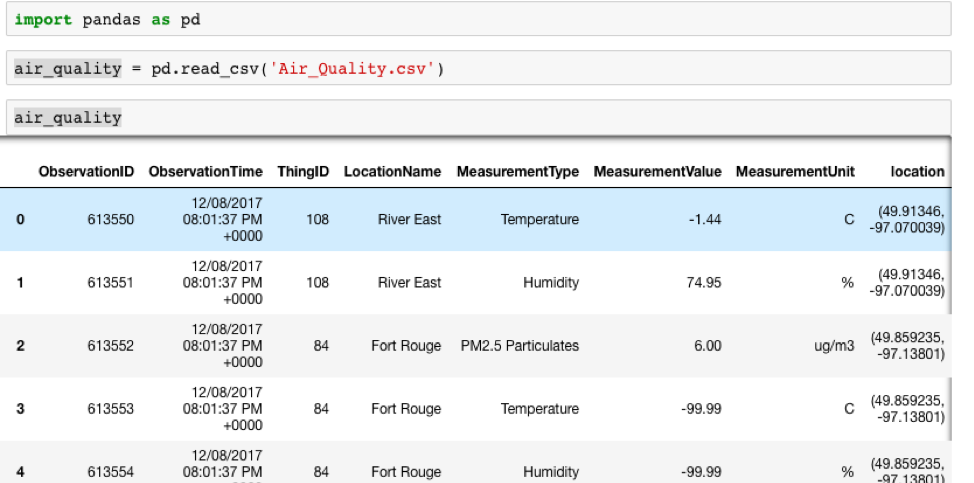The width and height of the screenshot is (974, 483).
Task: Click ThingID 108 in row 1
Action: [317, 282]
